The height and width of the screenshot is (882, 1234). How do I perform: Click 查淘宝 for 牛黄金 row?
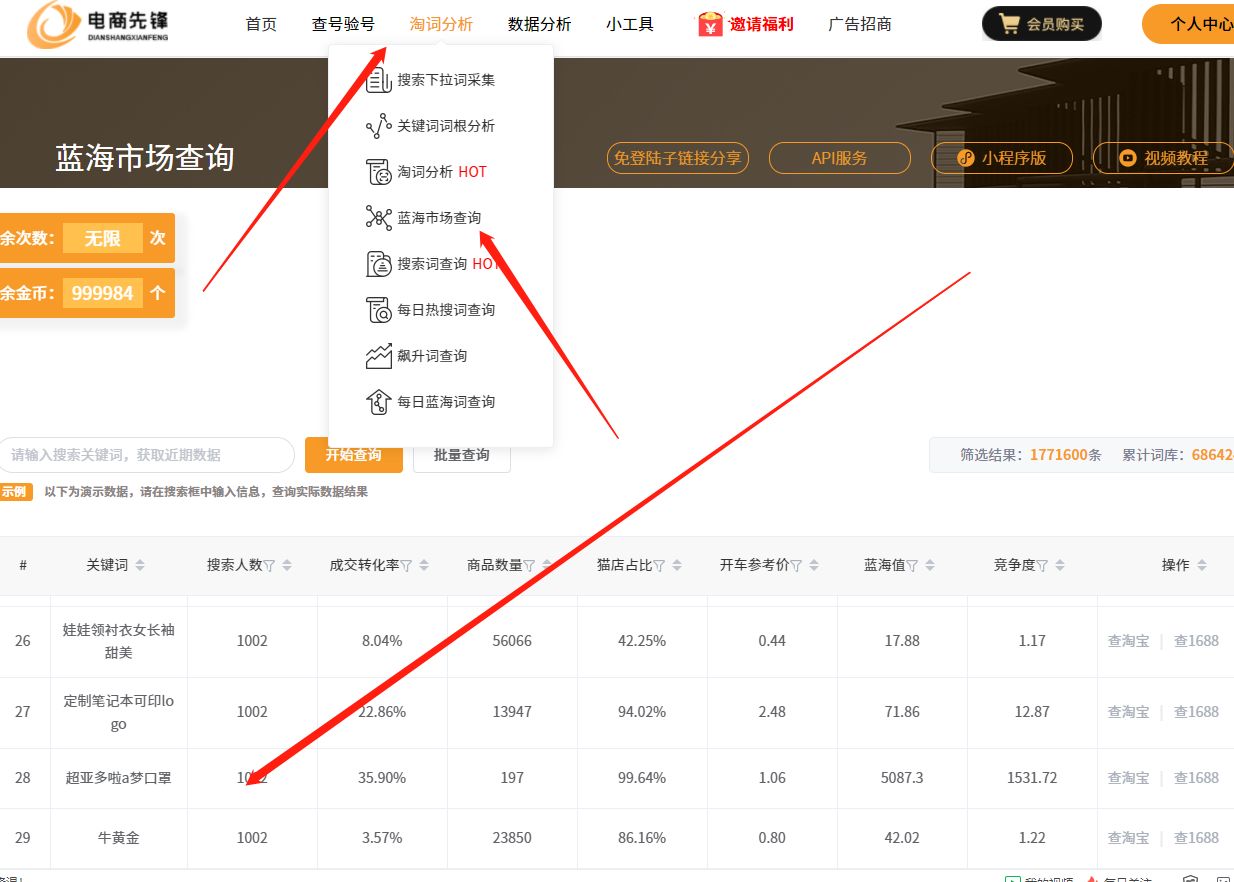pos(1128,838)
